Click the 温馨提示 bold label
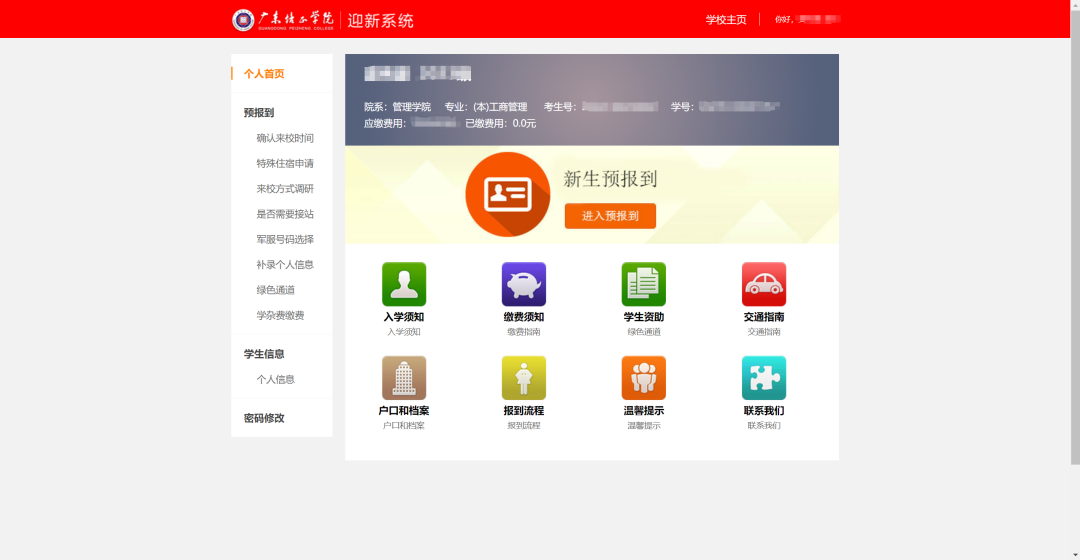This screenshot has height=560, width=1080. [643, 411]
